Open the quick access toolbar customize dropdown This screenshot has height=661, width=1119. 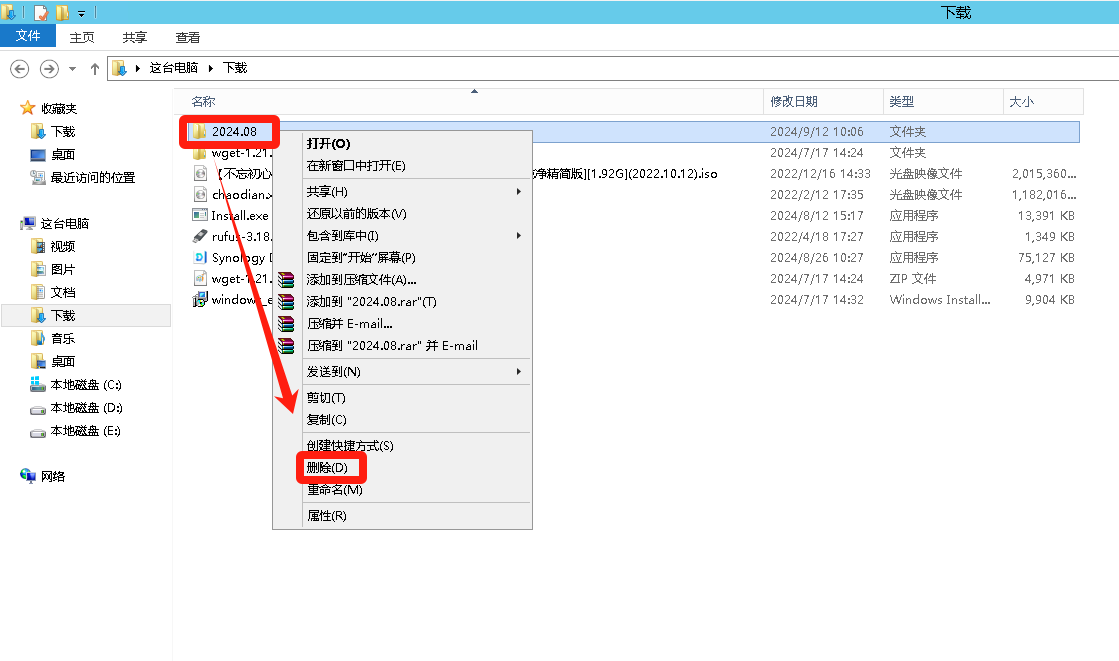click(x=82, y=13)
